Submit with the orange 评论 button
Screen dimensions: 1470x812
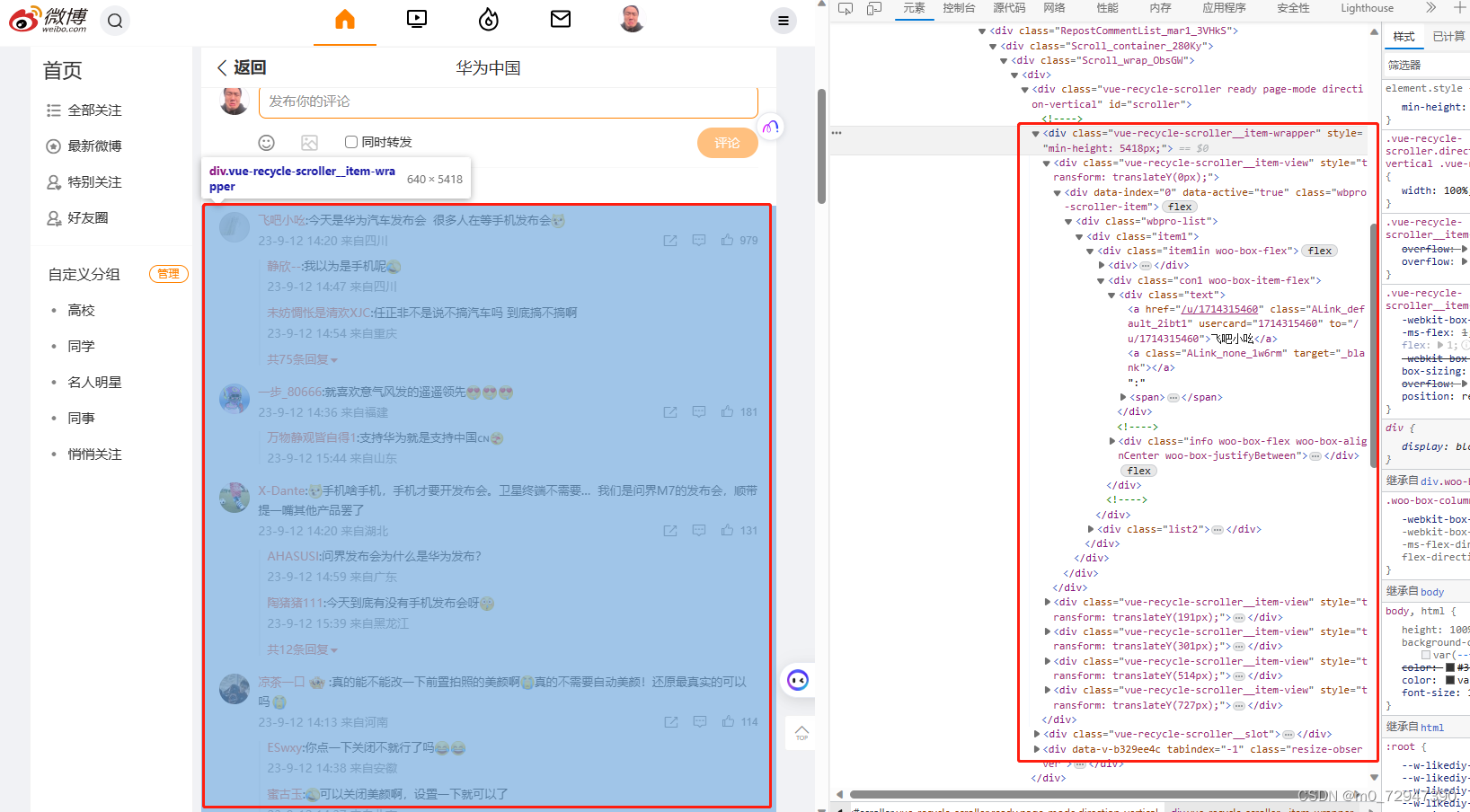click(727, 143)
